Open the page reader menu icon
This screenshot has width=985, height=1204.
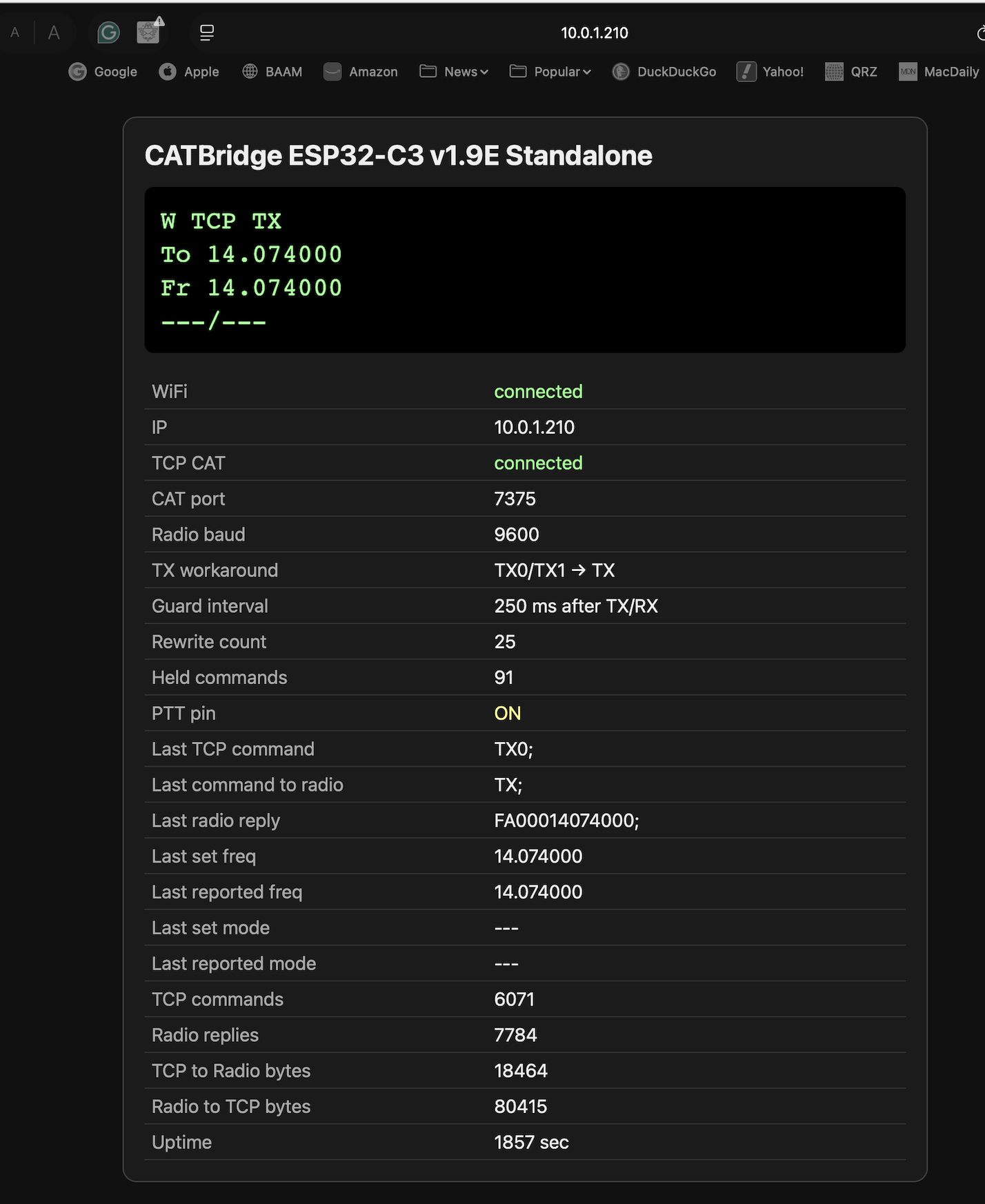click(x=207, y=32)
